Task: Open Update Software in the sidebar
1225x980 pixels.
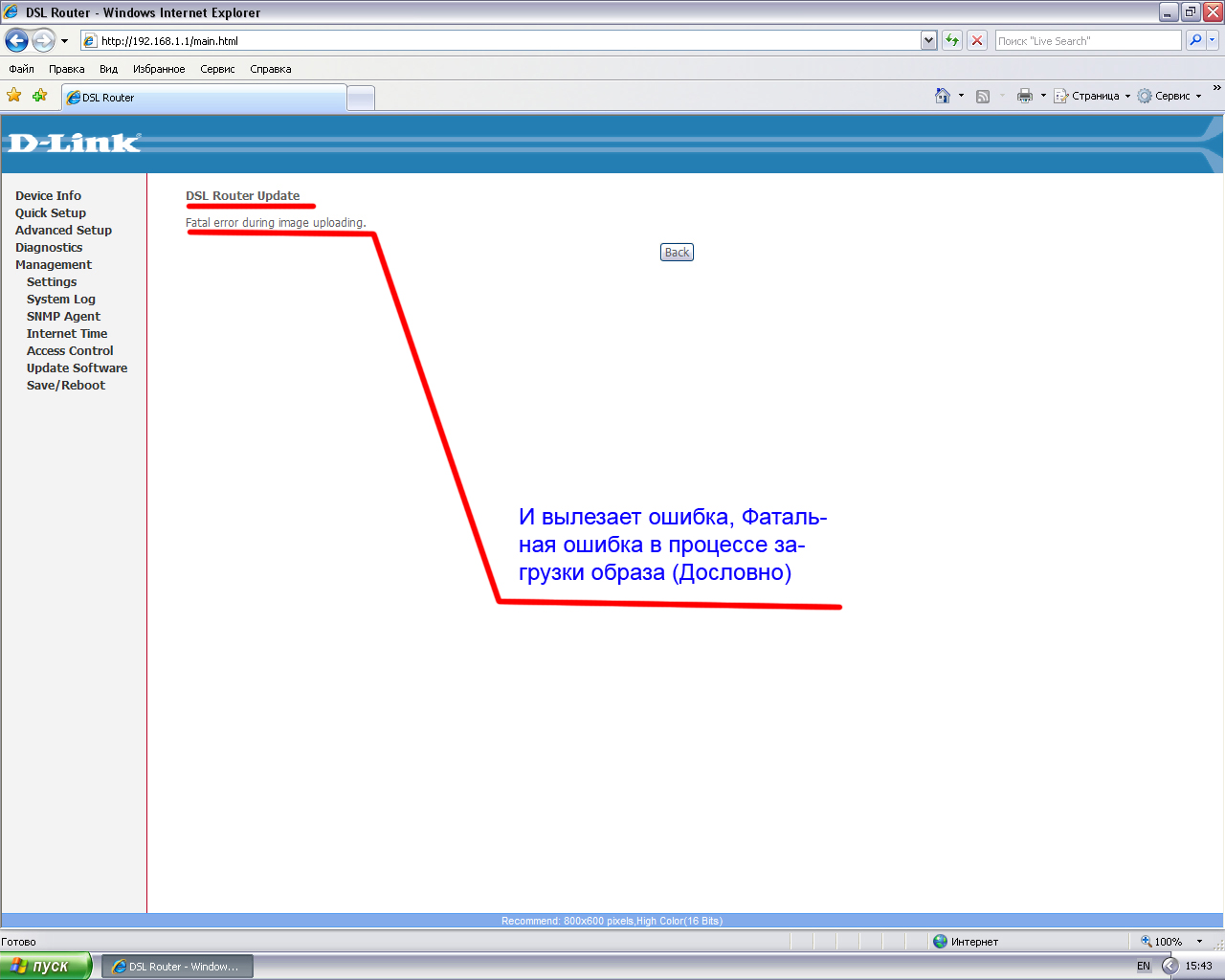Action: [77, 368]
